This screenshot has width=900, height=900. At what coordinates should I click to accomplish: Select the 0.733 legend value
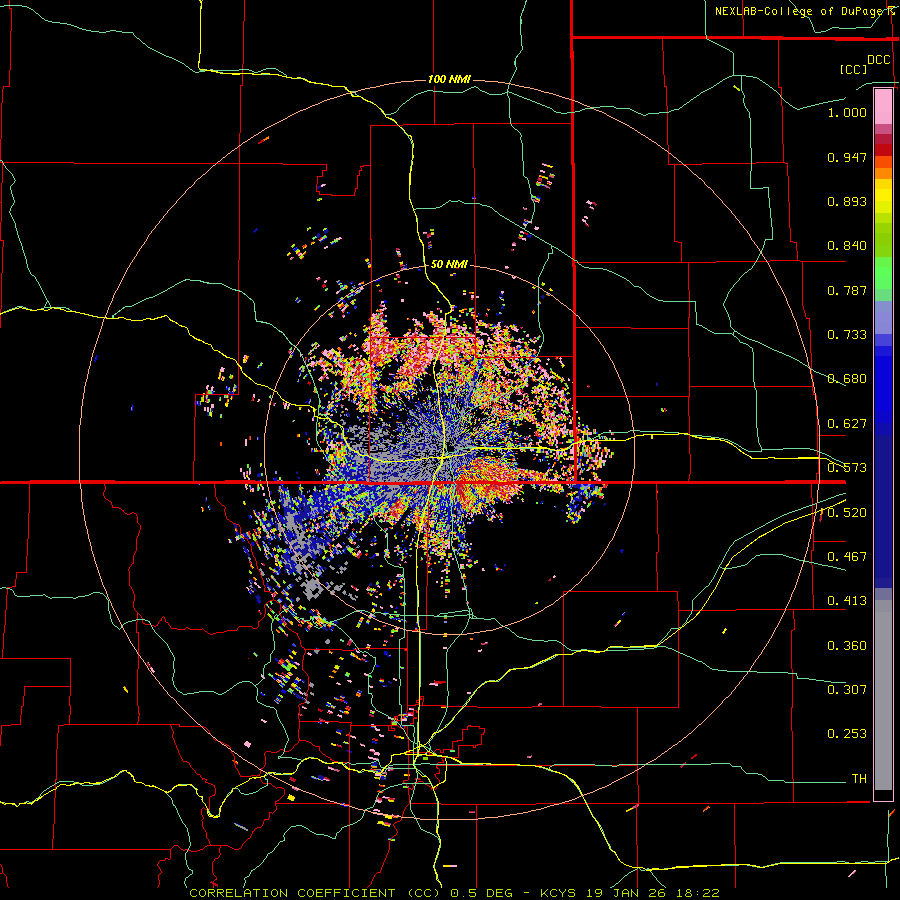[x=847, y=335]
